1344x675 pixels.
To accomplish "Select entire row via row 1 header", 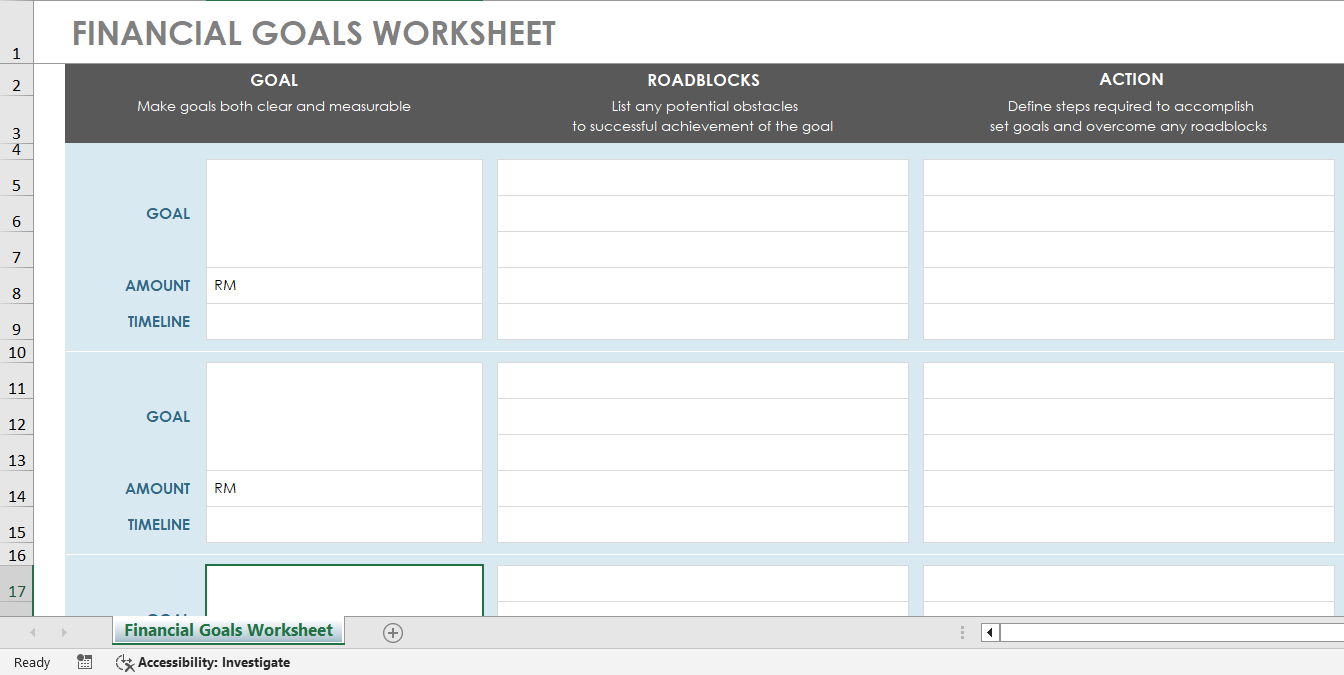I will tap(16, 33).
